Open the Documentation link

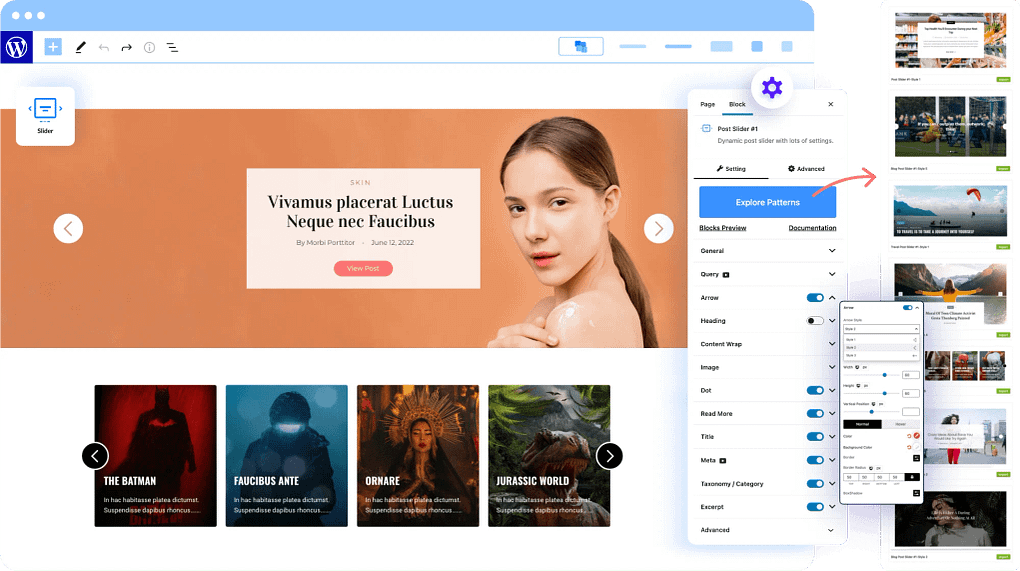(812, 228)
